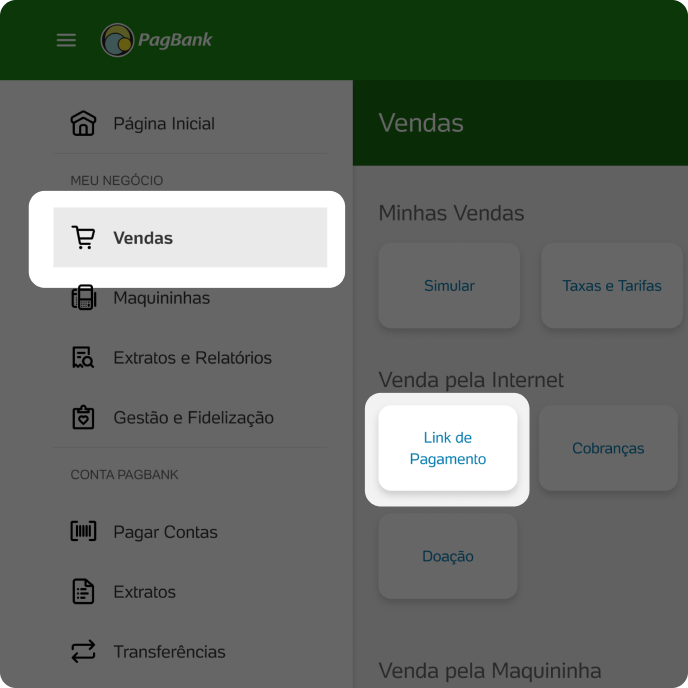Open Pagar Contas menu item

[190, 532]
